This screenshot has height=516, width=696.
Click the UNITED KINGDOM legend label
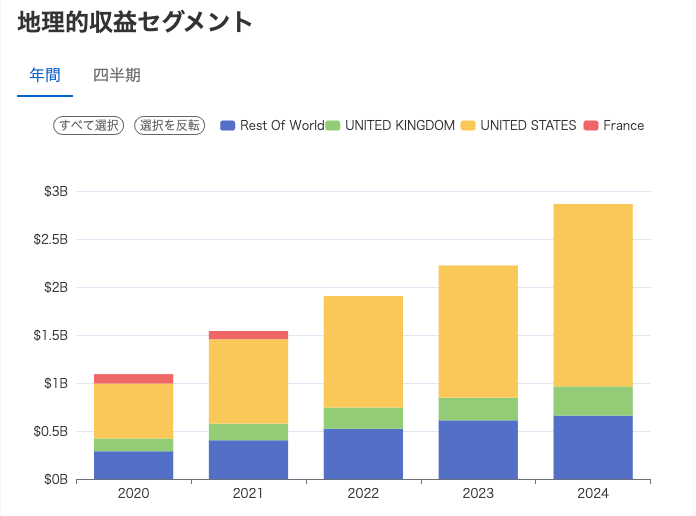click(400, 126)
